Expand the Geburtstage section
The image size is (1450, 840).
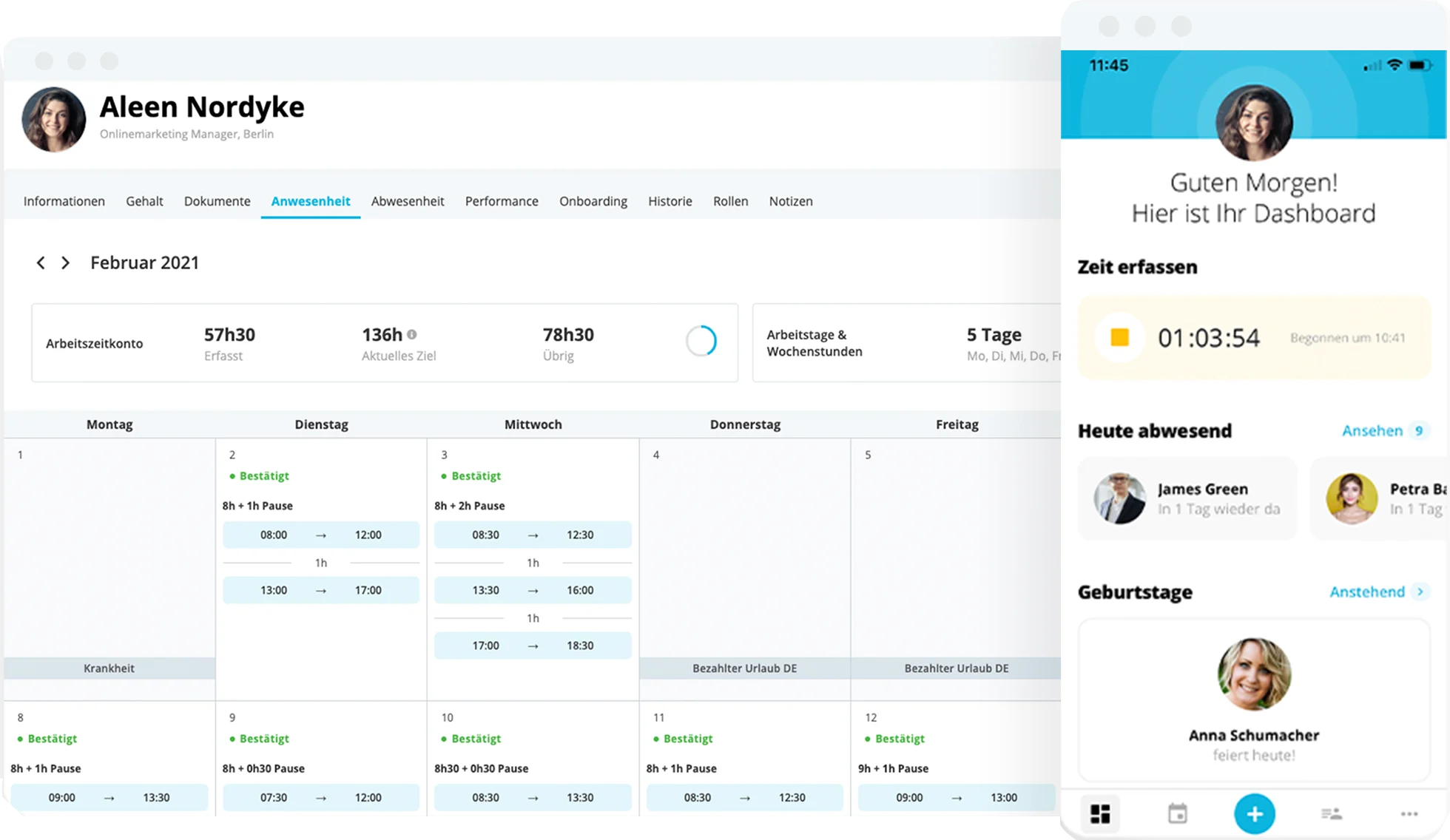pyautogui.click(x=1421, y=592)
